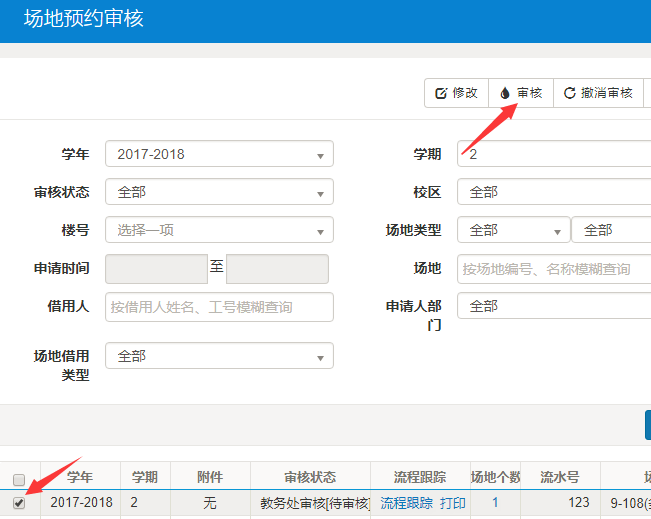Expand the 审核状态 dropdown
Viewport: 651px width, 519px height.
(219, 192)
